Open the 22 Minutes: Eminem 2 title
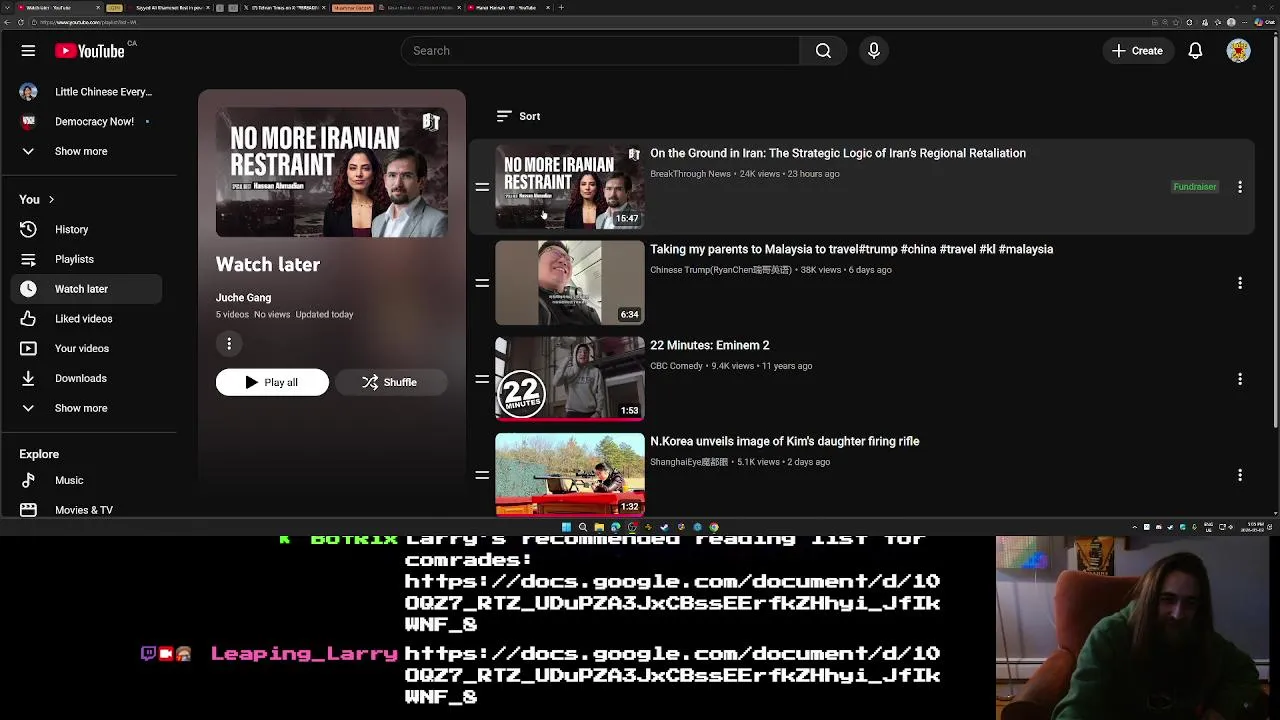 tap(709, 345)
